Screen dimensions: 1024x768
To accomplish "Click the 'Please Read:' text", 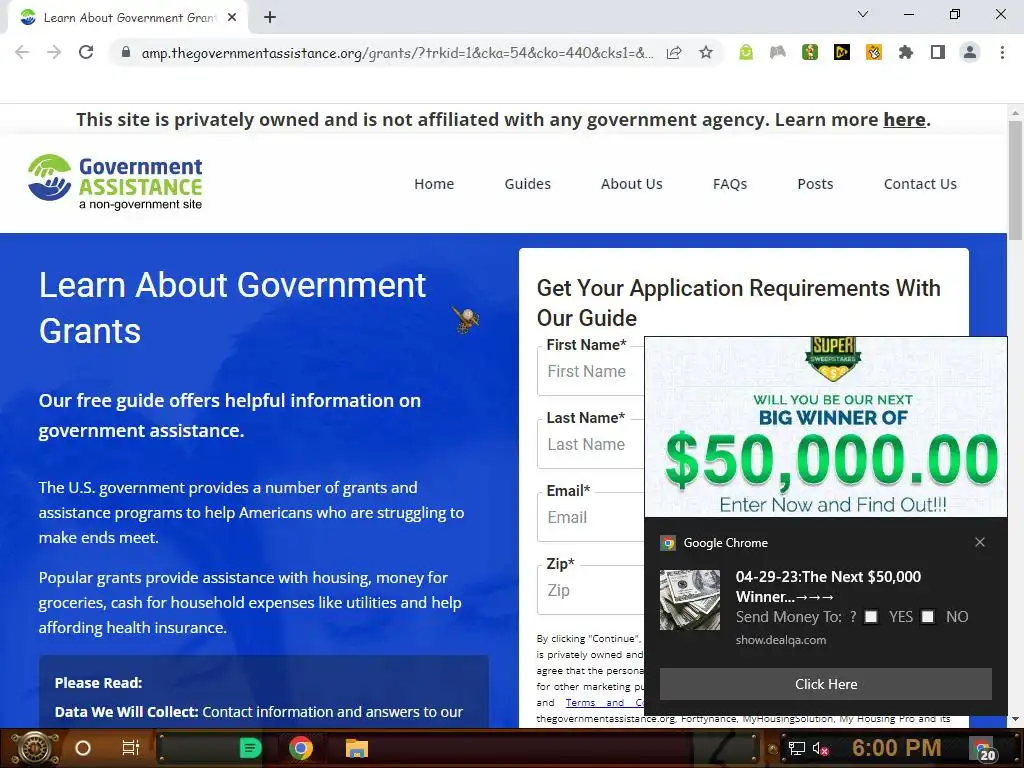I will point(99,683).
